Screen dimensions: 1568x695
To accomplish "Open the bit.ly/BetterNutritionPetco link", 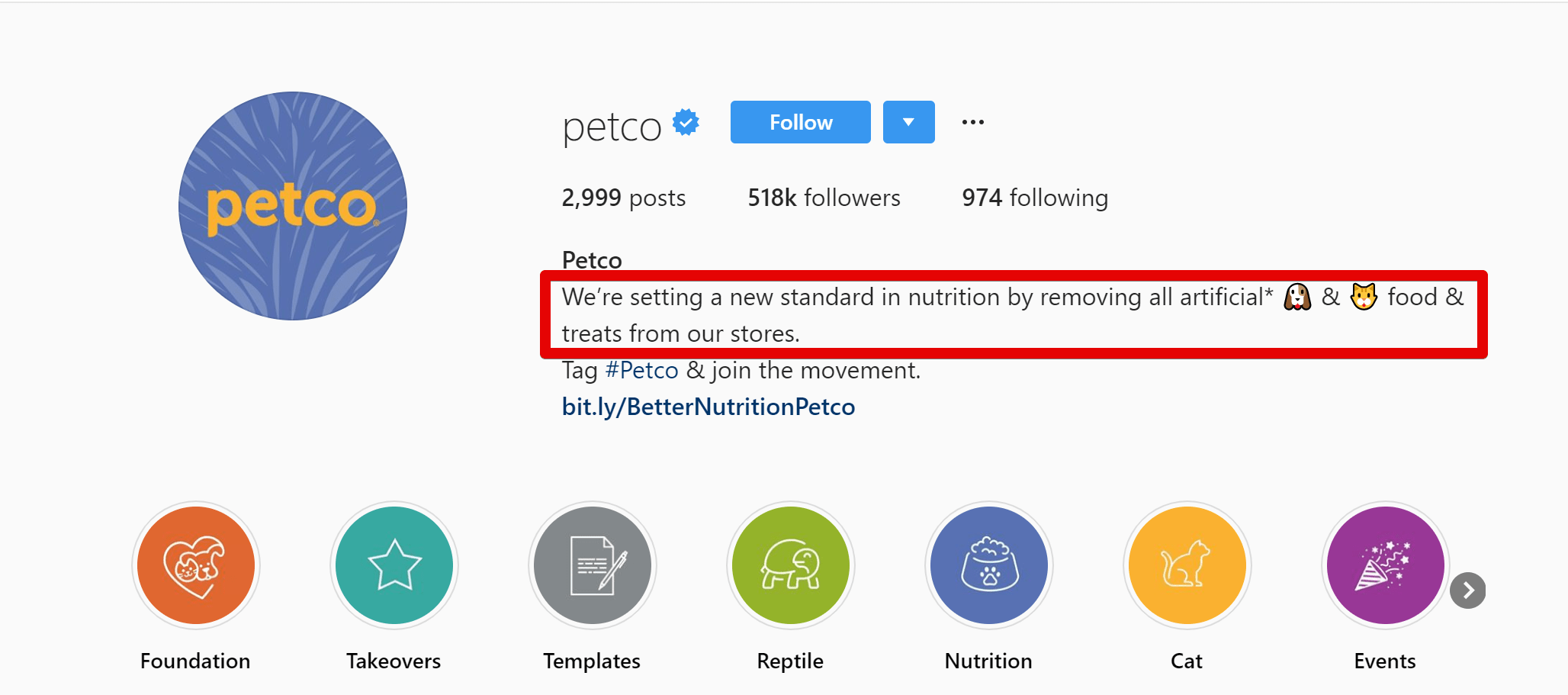I will pos(708,406).
